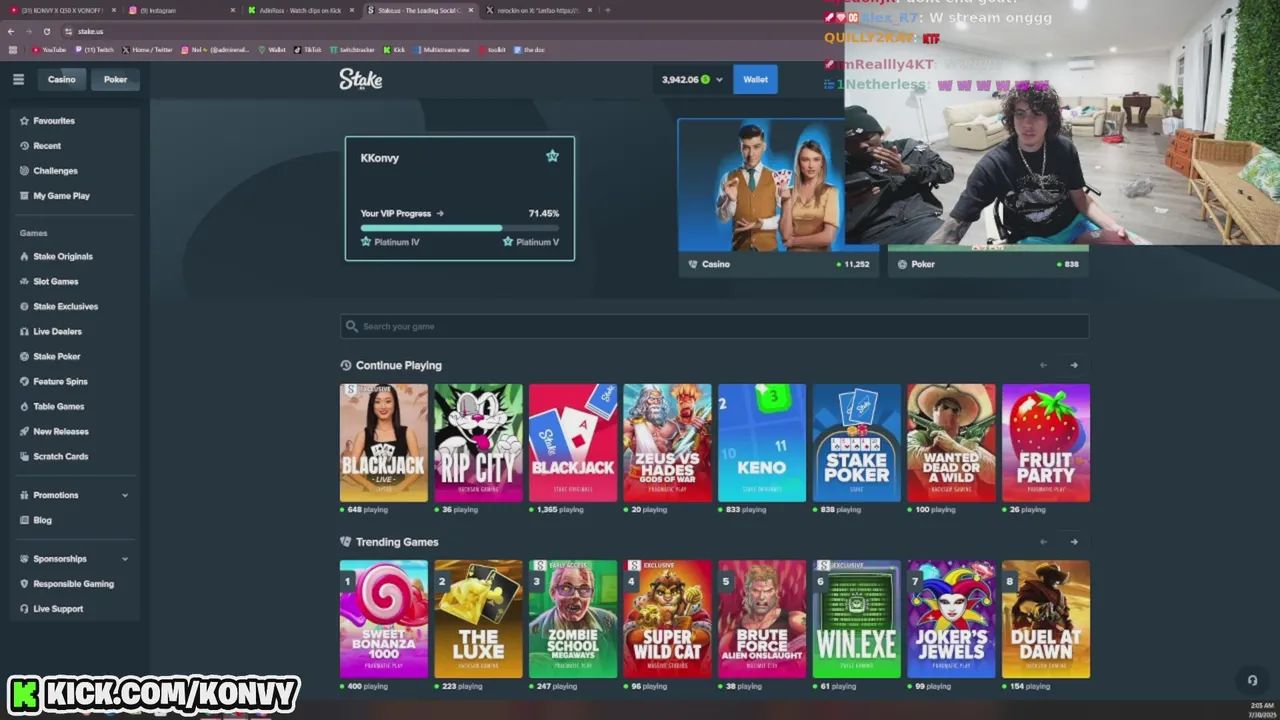Click the Stake logo

360,79
